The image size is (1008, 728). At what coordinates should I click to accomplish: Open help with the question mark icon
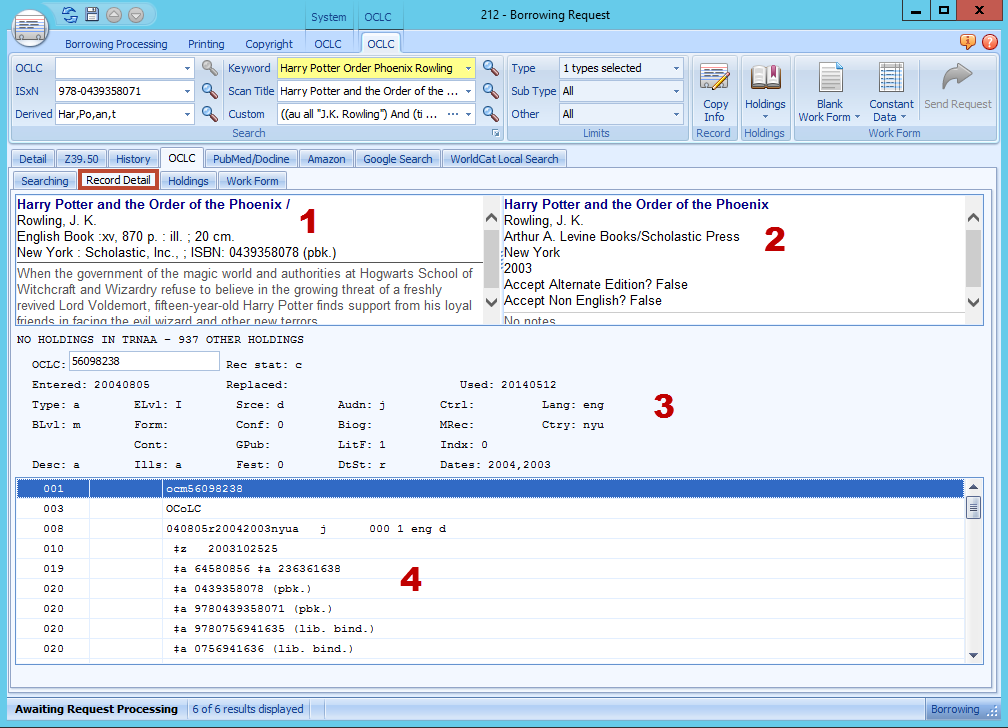pyautogui.click(x=990, y=42)
